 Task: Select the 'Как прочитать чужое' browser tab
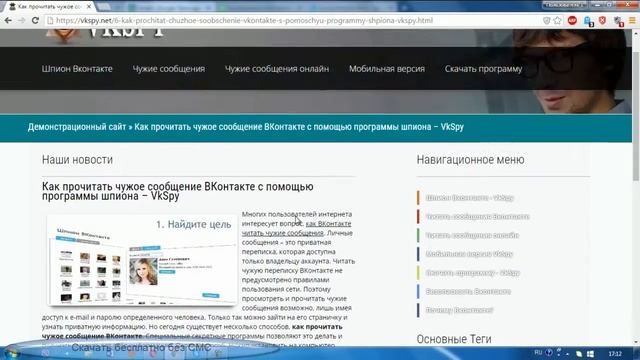click(x=49, y=7)
